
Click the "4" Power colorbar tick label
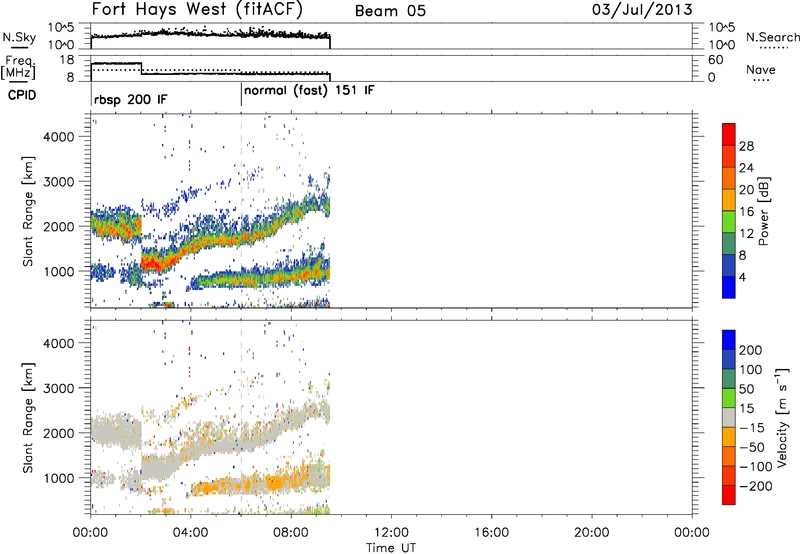742,277
